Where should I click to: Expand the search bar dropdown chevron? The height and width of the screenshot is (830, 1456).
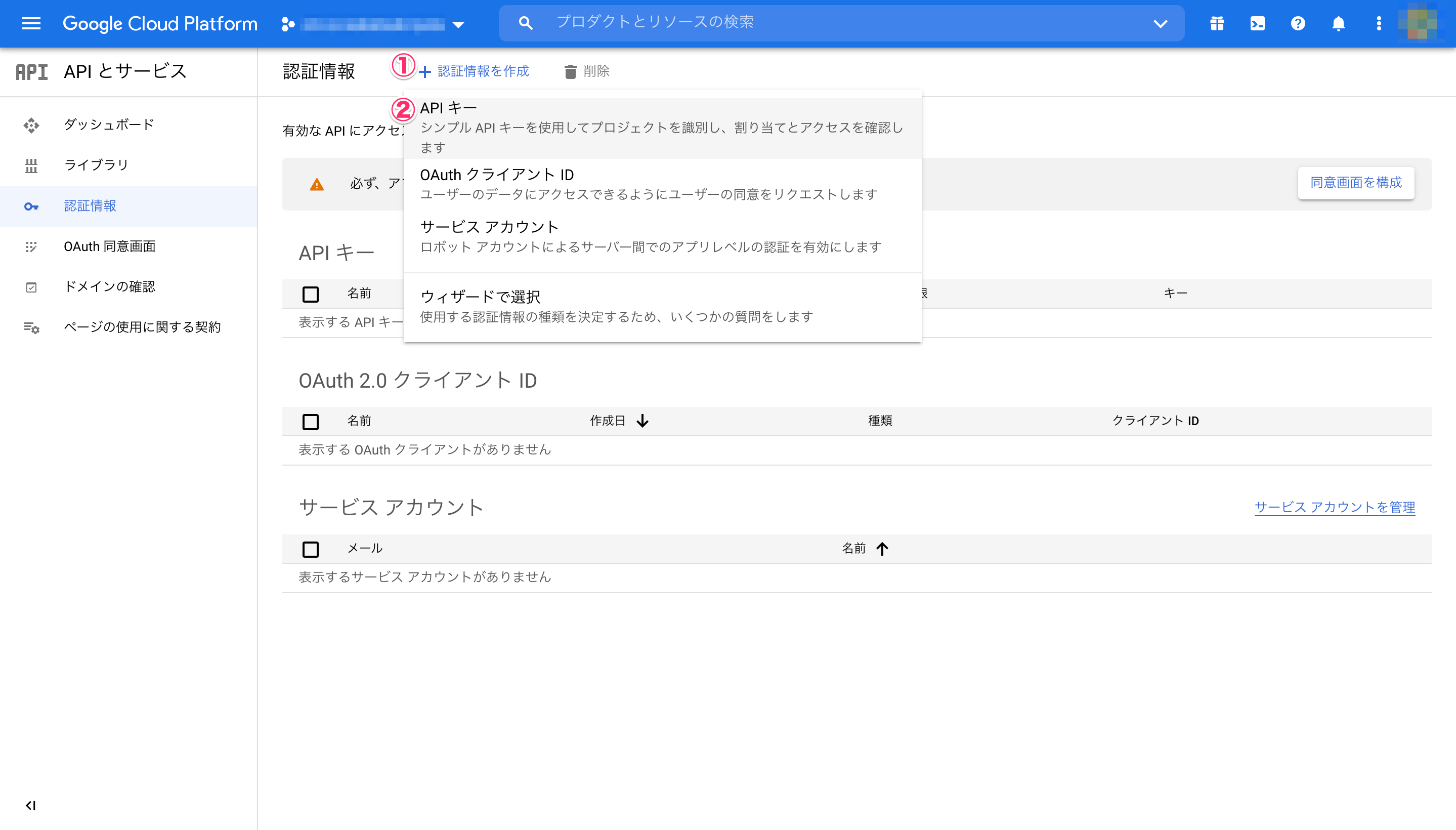[x=1160, y=23]
